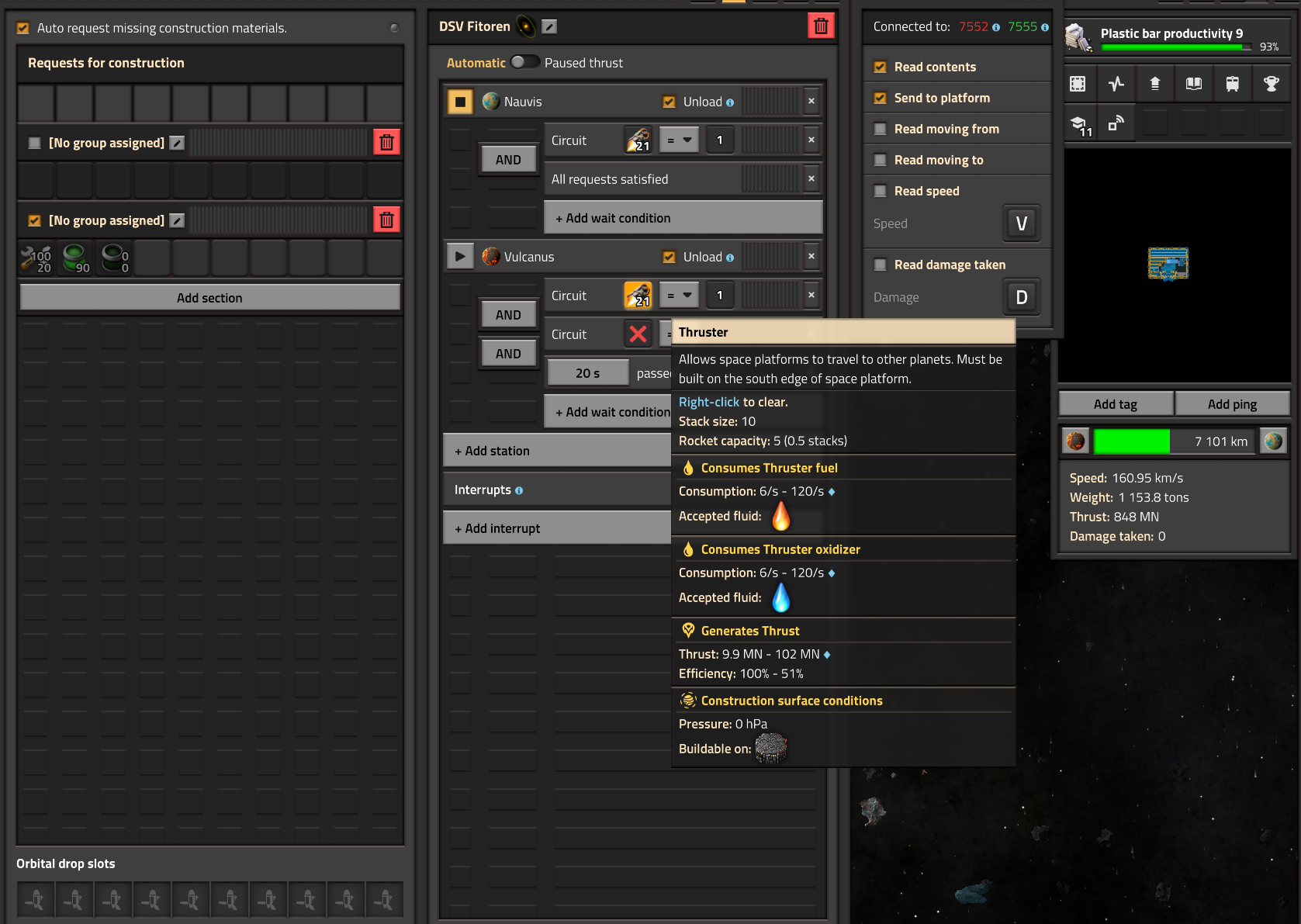This screenshot has width=1301, height=924.
Task: Select the V signal button for Speed
Action: (x=1022, y=223)
